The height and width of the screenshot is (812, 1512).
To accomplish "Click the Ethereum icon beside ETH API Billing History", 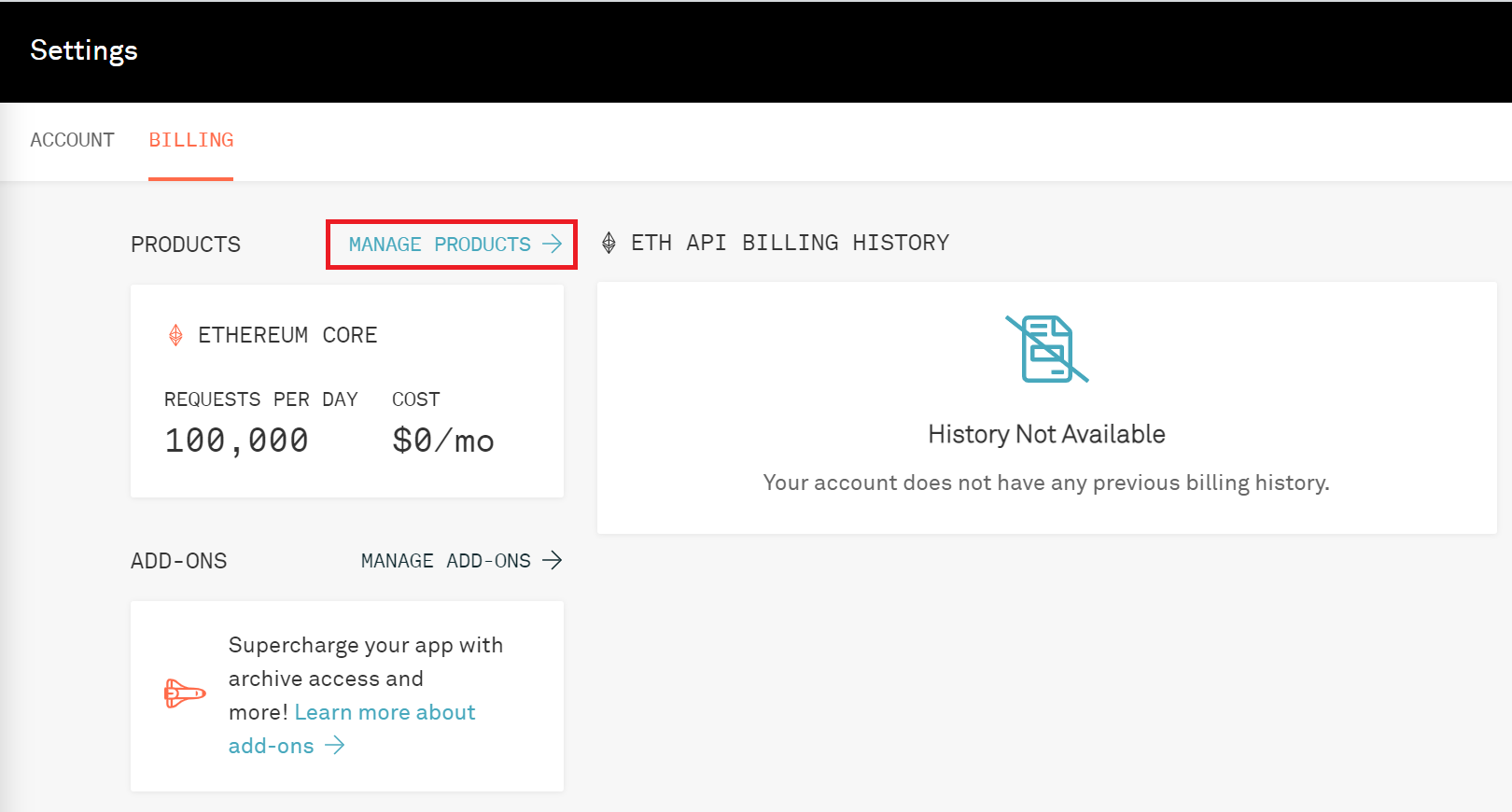I will coord(609,243).
